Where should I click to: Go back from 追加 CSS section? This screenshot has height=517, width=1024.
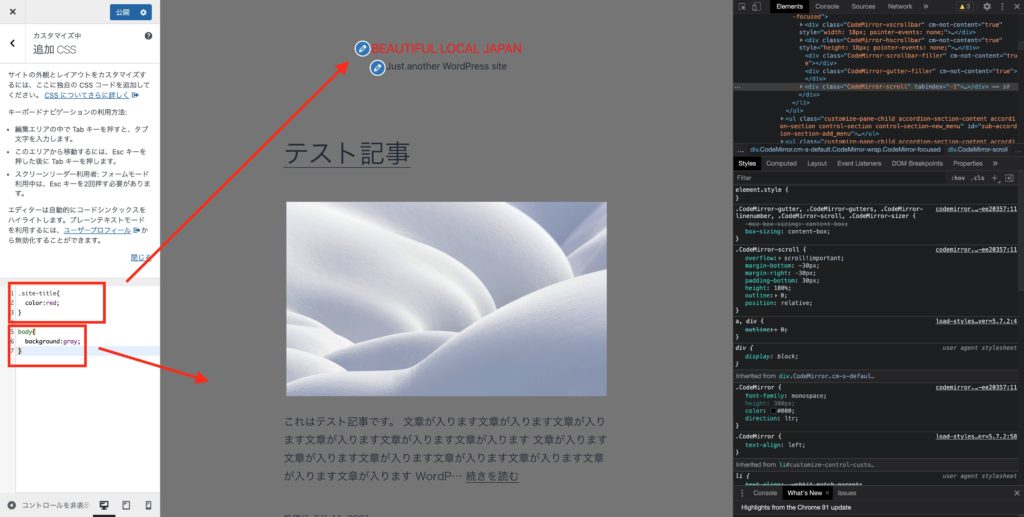tap(12, 43)
